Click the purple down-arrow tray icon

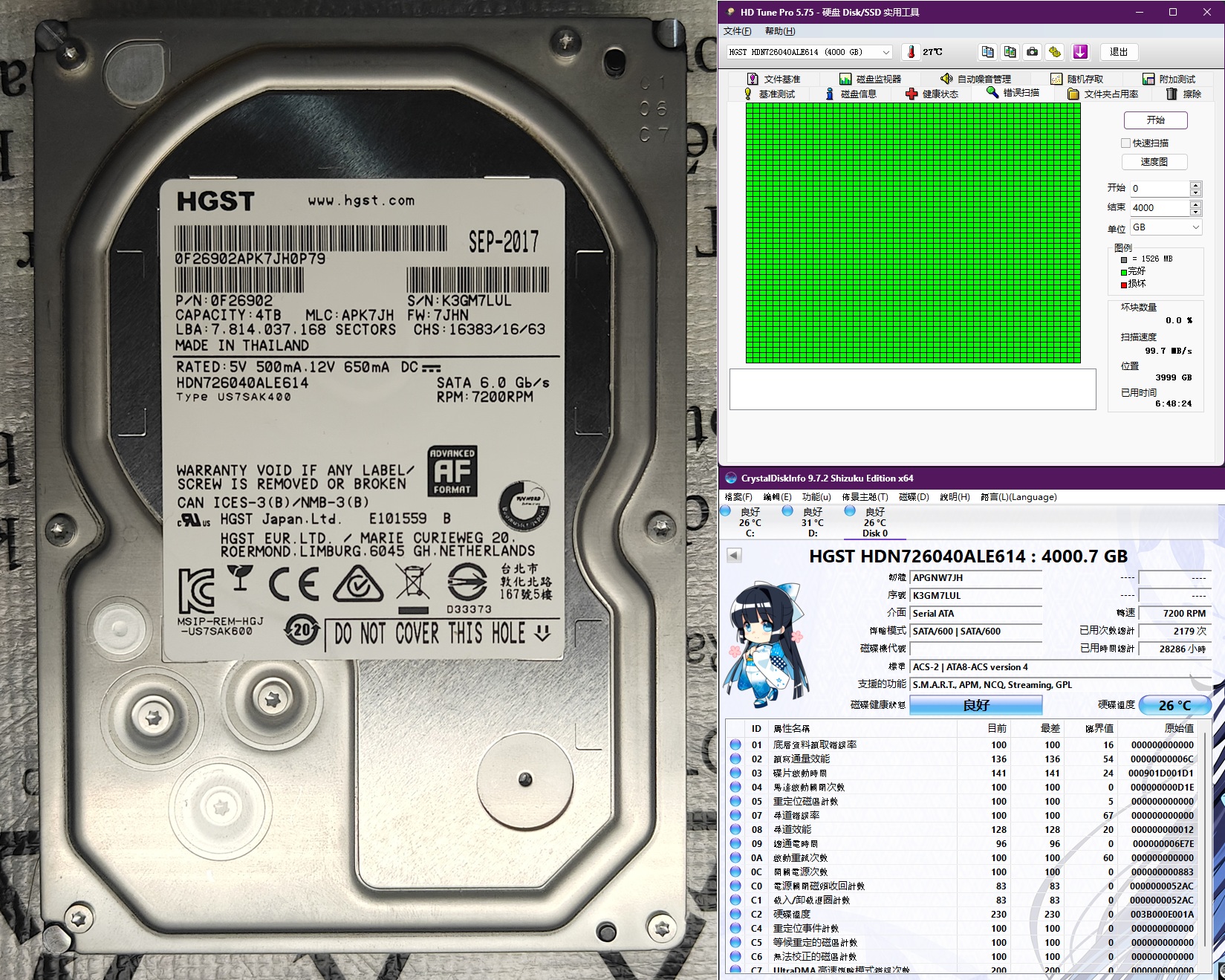point(1080,52)
